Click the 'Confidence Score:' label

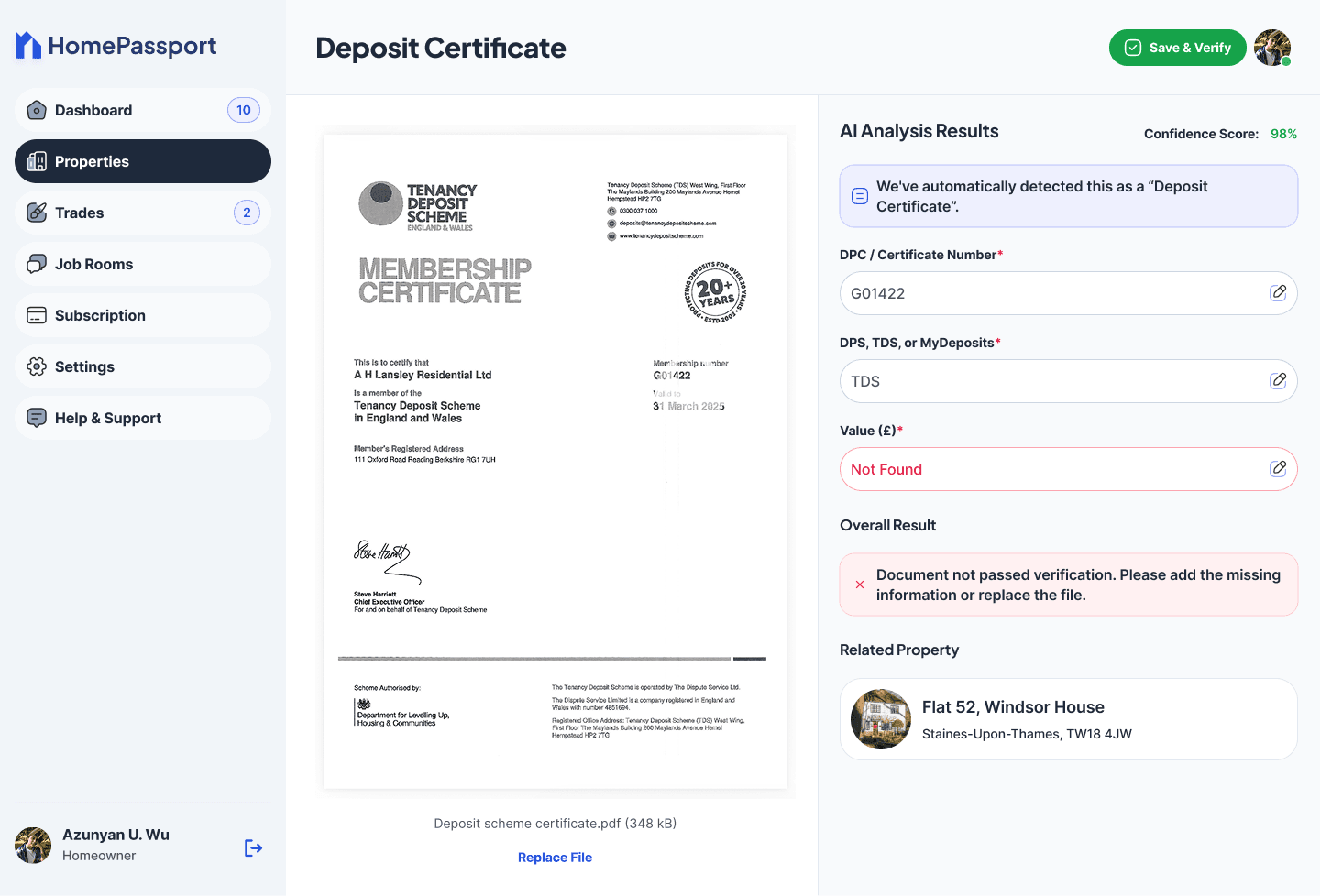click(1202, 134)
